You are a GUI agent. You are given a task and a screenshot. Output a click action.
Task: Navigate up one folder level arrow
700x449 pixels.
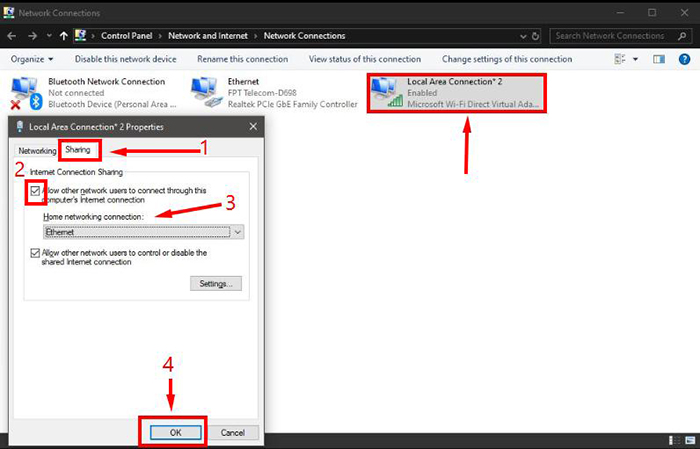pos(64,35)
